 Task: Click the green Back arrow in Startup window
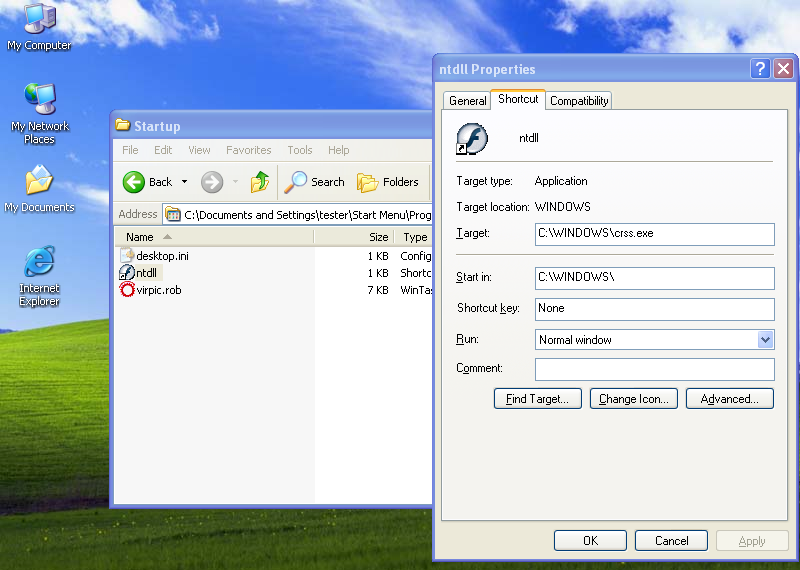(134, 182)
